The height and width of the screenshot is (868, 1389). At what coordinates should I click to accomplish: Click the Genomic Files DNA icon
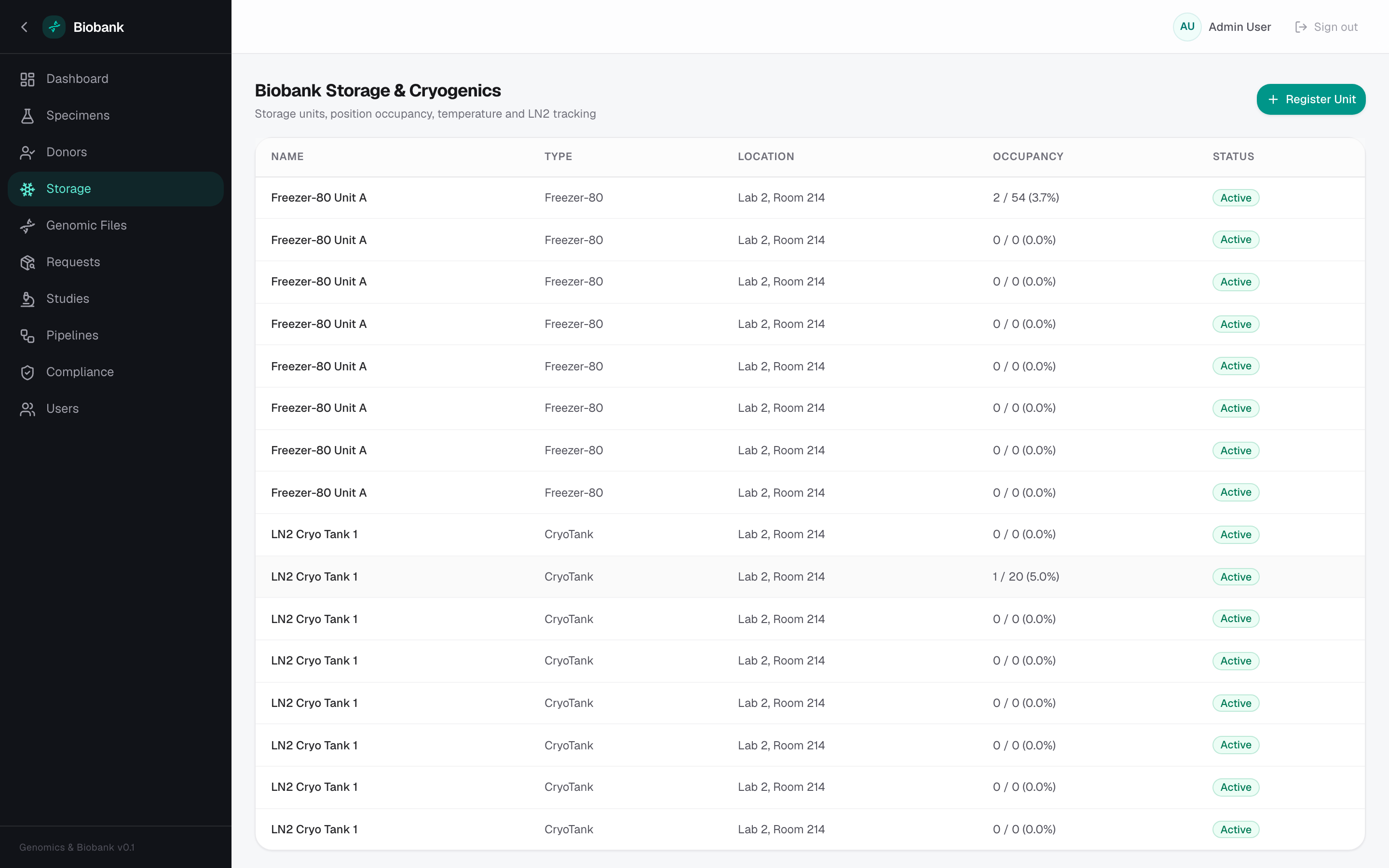click(27, 226)
